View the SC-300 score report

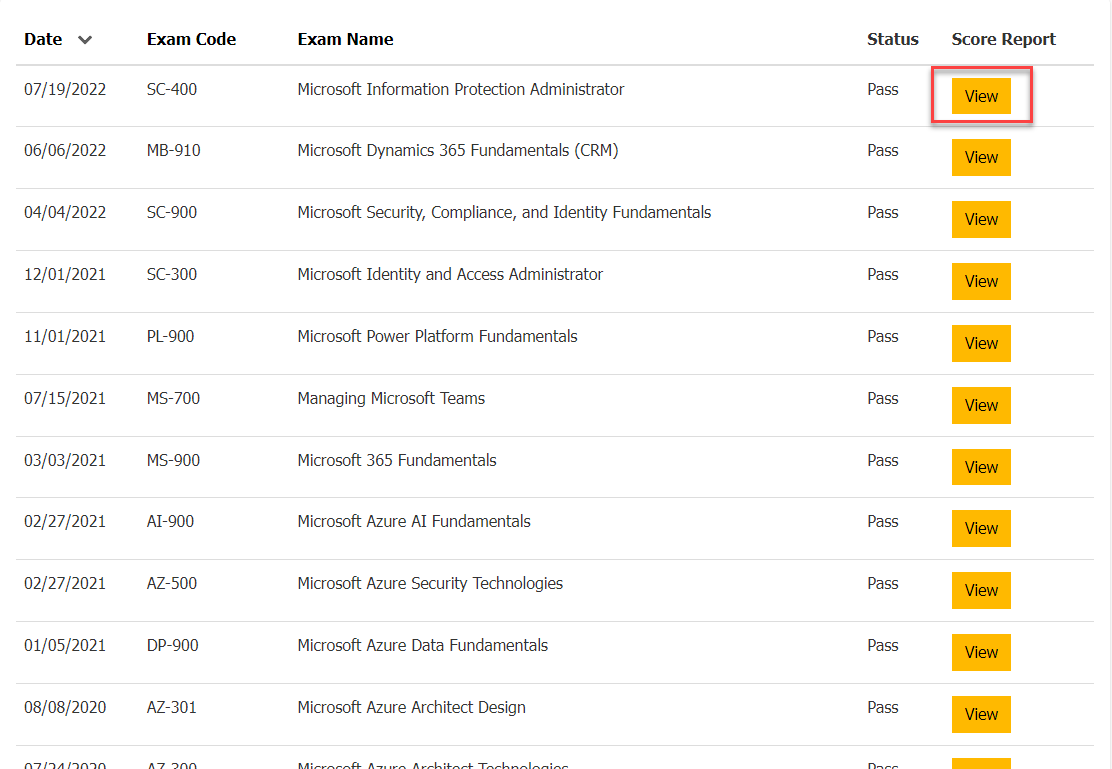981,281
